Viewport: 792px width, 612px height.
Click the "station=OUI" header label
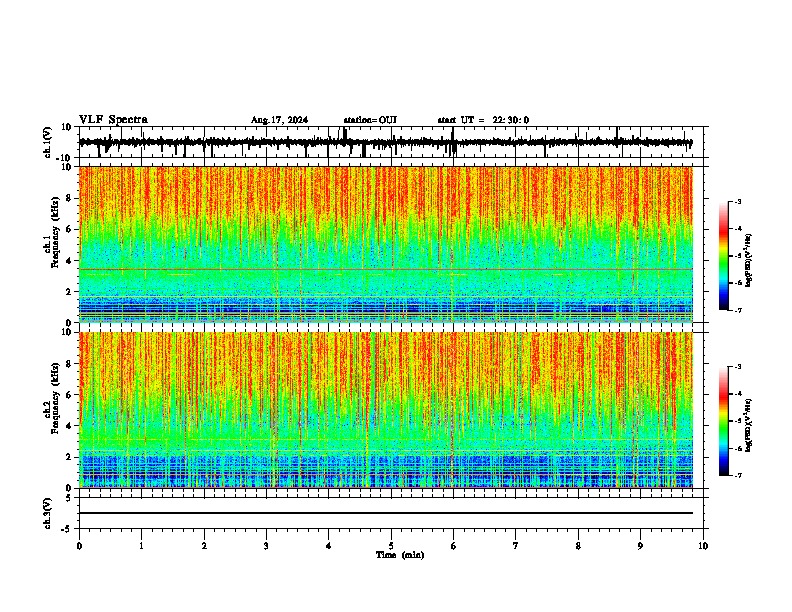click(370, 120)
